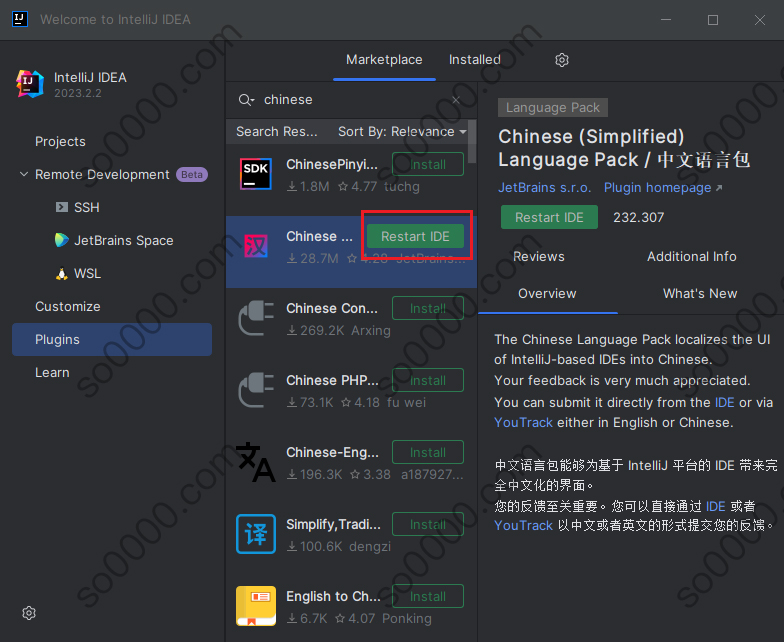784x642 pixels.
Task: Click the Chinese-Eng translate icon
Action: click(x=256, y=462)
